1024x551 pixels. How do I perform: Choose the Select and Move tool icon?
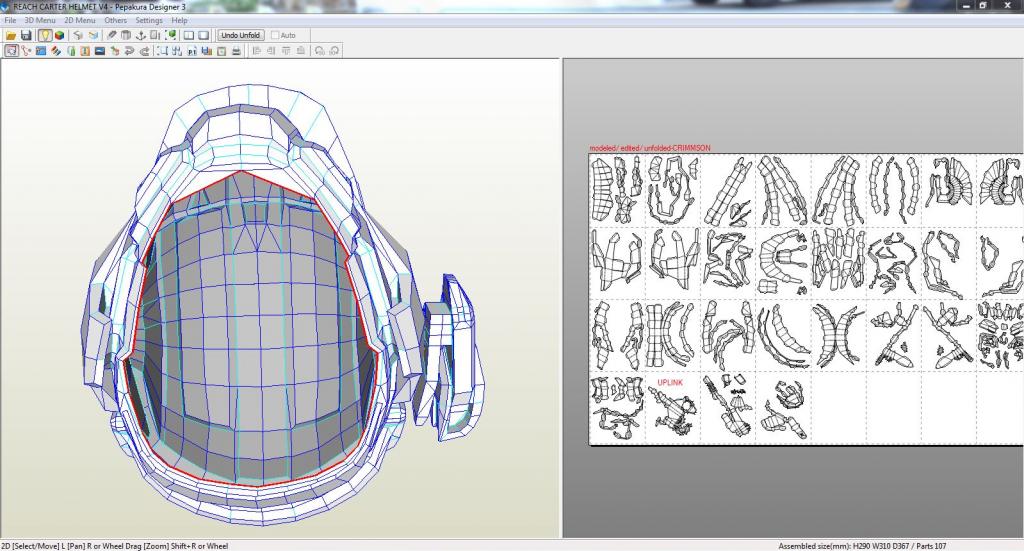tap(11, 51)
